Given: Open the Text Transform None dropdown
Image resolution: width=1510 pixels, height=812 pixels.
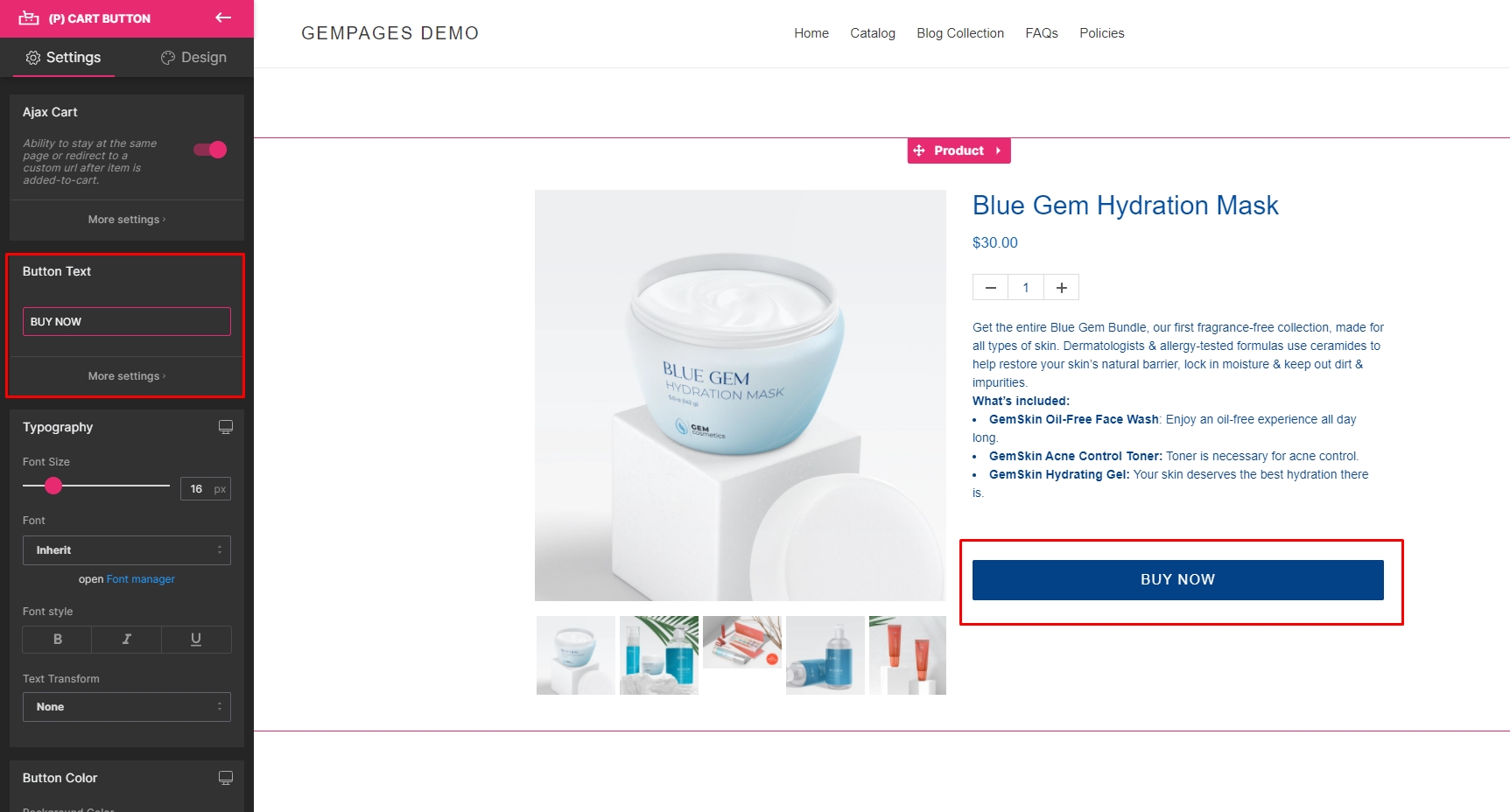Looking at the screenshot, I should [x=127, y=707].
